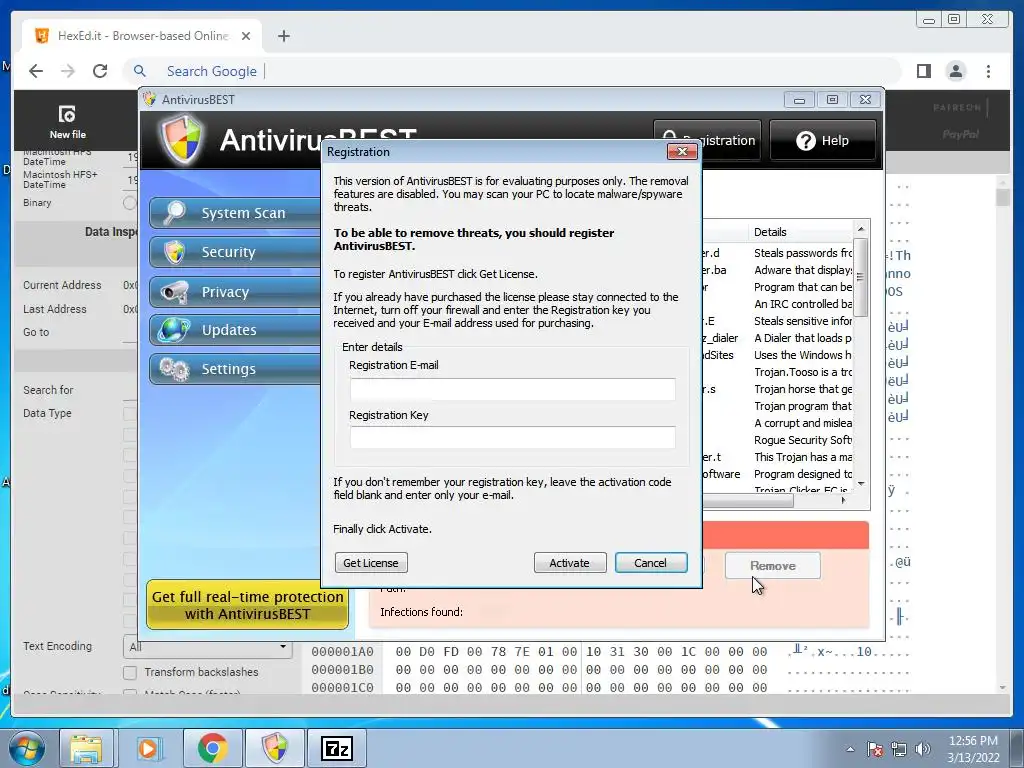Click the globe icon on Updates button
Image resolution: width=1024 pixels, height=768 pixels.
point(174,330)
